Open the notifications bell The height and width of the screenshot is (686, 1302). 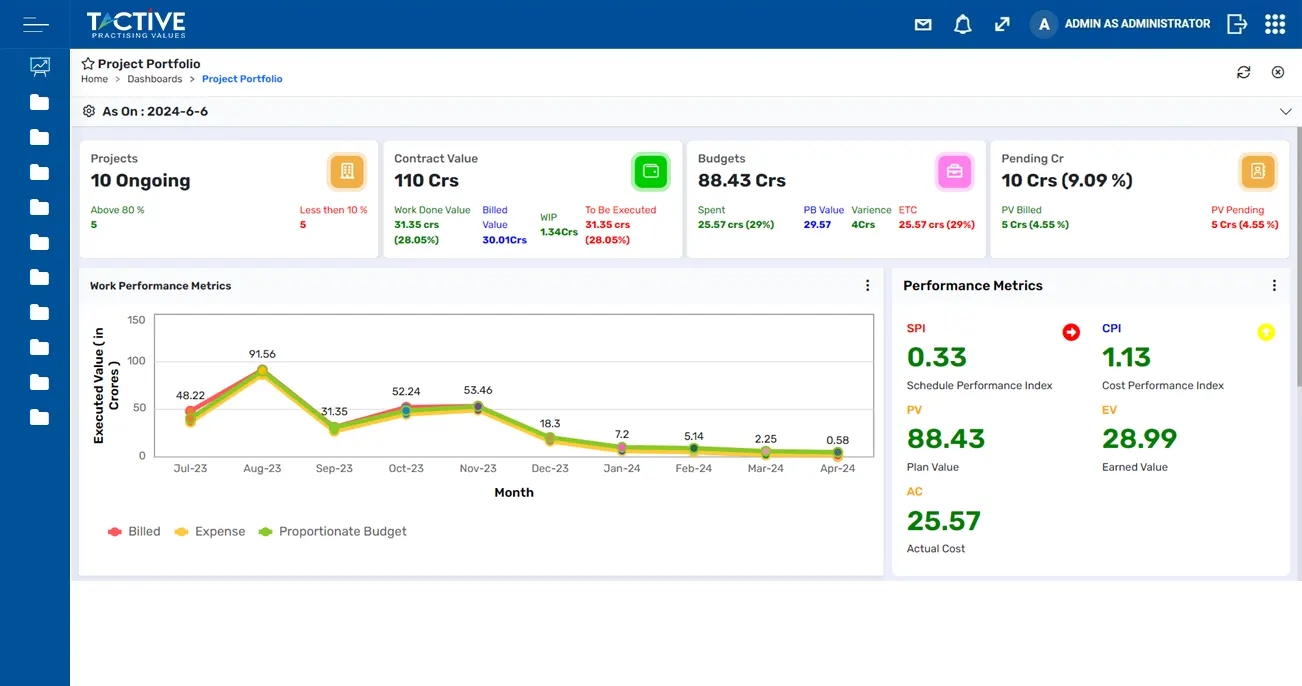pos(962,23)
